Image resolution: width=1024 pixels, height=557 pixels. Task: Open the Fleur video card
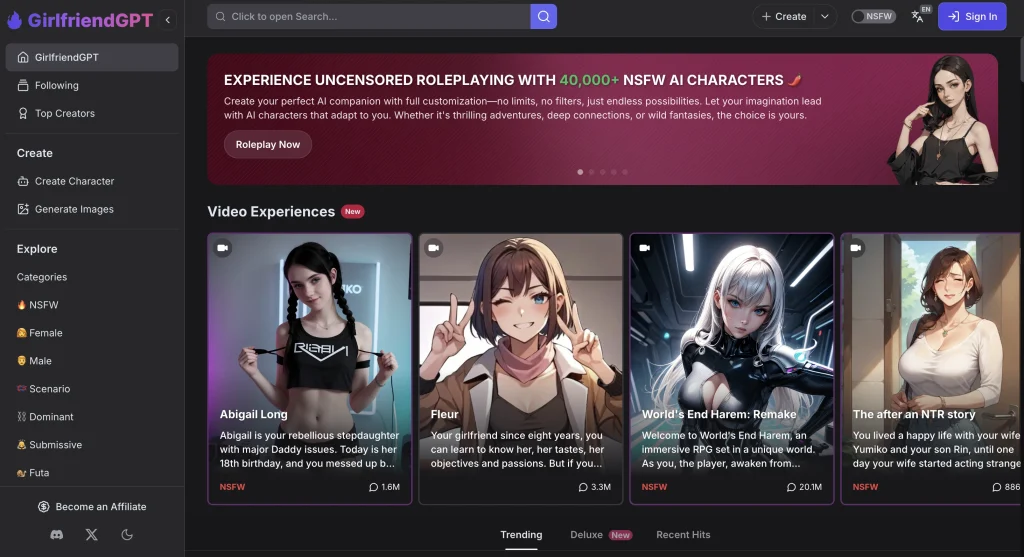[520, 369]
